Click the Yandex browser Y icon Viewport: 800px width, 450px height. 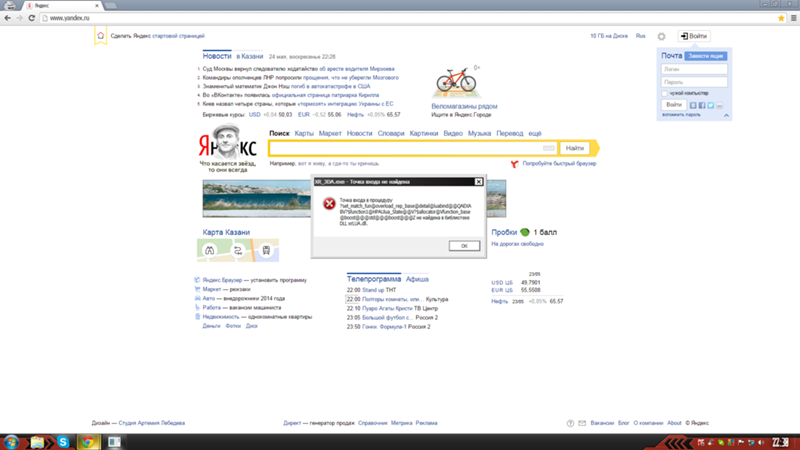click(514, 164)
